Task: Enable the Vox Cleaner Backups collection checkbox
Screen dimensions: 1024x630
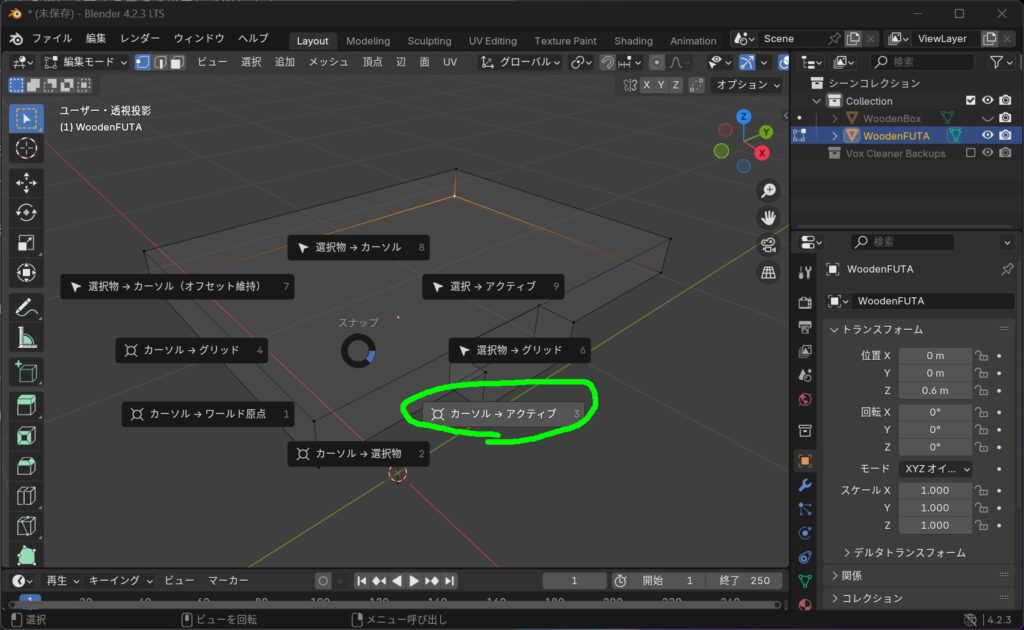Action: pyautogui.click(x=970, y=153)
